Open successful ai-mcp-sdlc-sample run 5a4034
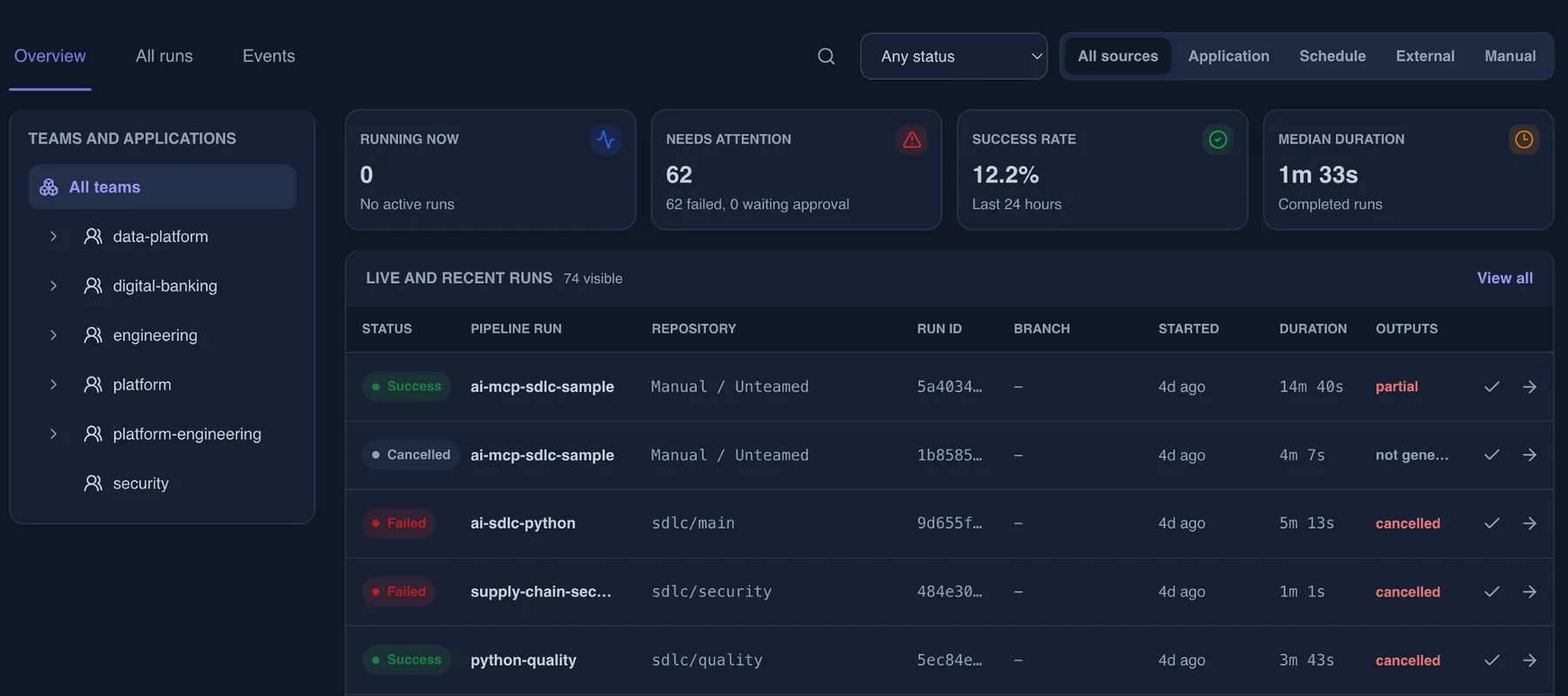The image size is (1568, 696). 542,387
